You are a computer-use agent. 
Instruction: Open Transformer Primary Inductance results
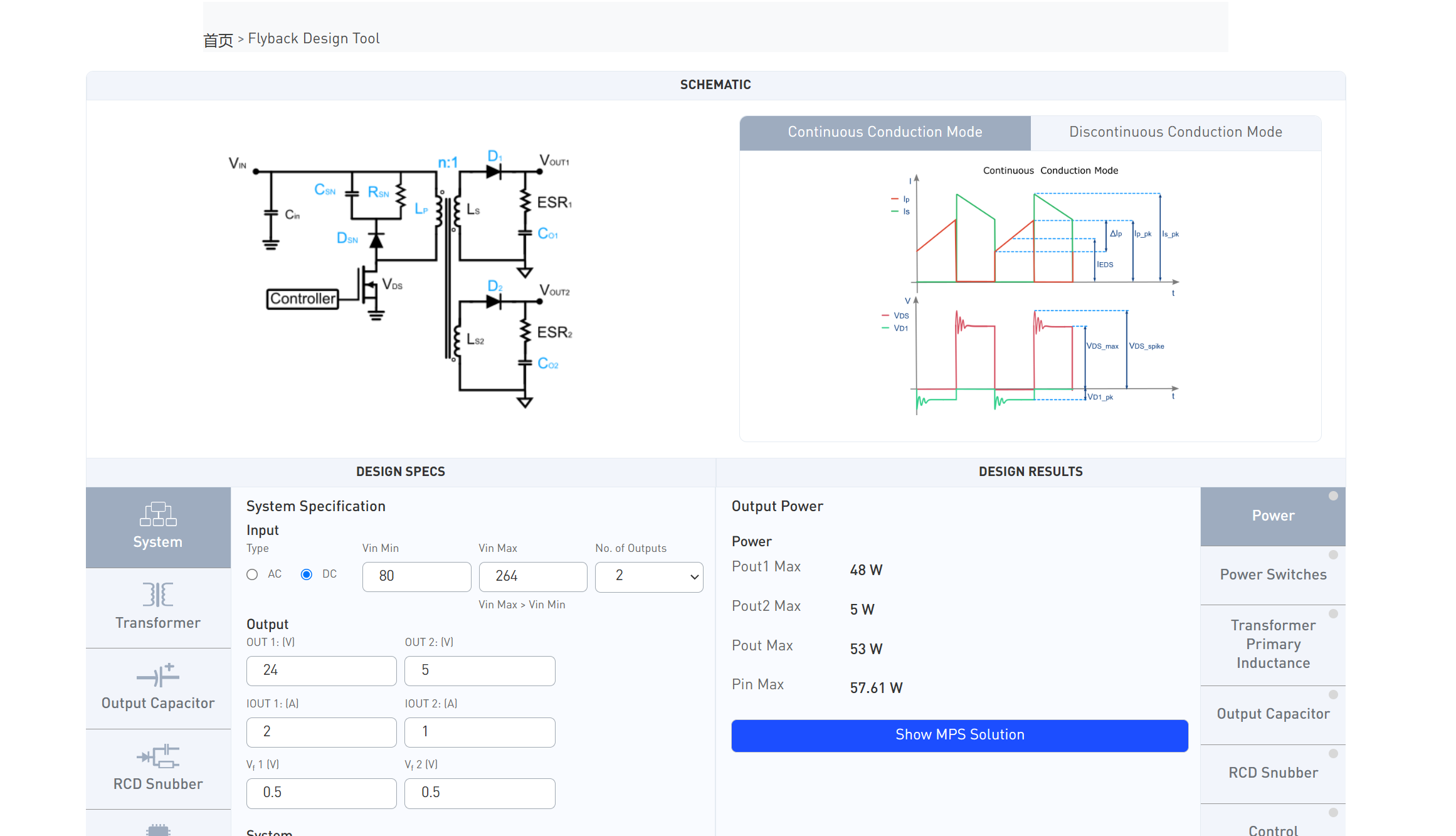(x=1272, y=644)
